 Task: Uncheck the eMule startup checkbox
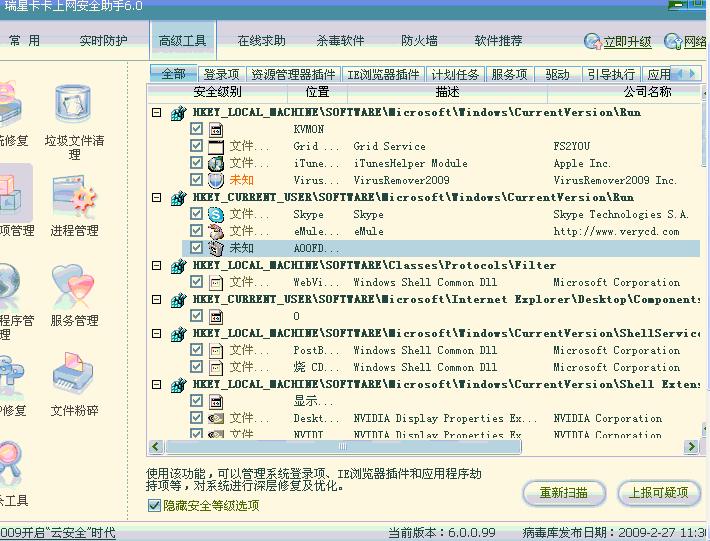pos(196,231)
